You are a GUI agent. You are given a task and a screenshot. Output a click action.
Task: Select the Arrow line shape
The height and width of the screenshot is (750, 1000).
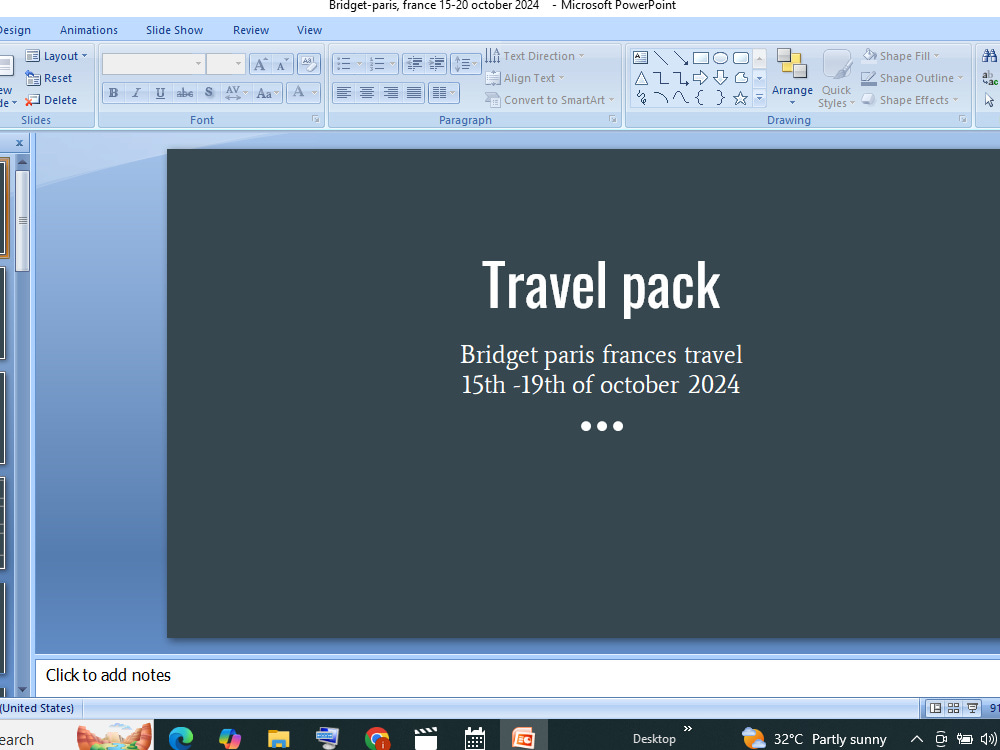680,58
